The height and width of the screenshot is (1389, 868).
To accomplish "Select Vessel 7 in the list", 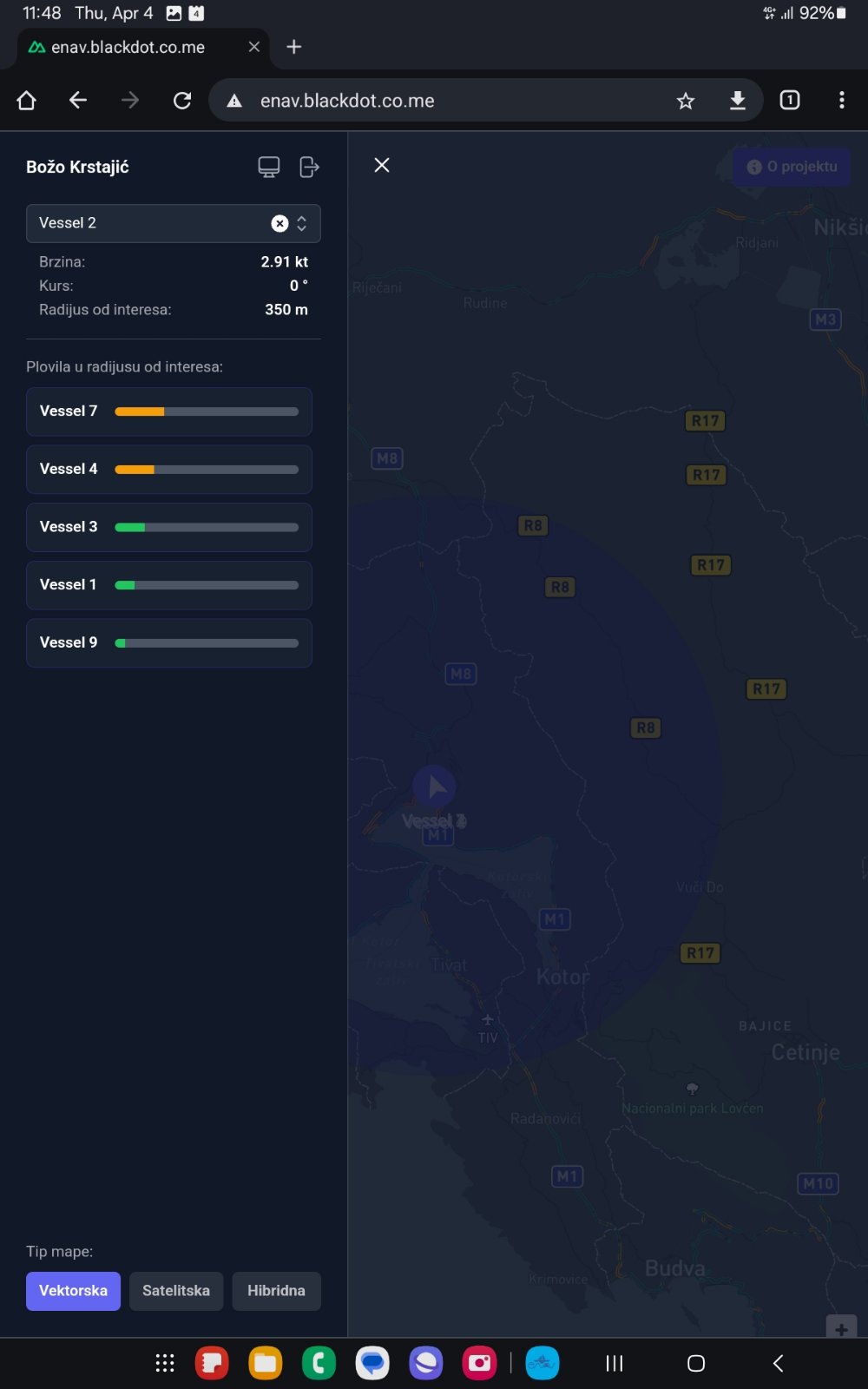I will click(x=69, y=411).
